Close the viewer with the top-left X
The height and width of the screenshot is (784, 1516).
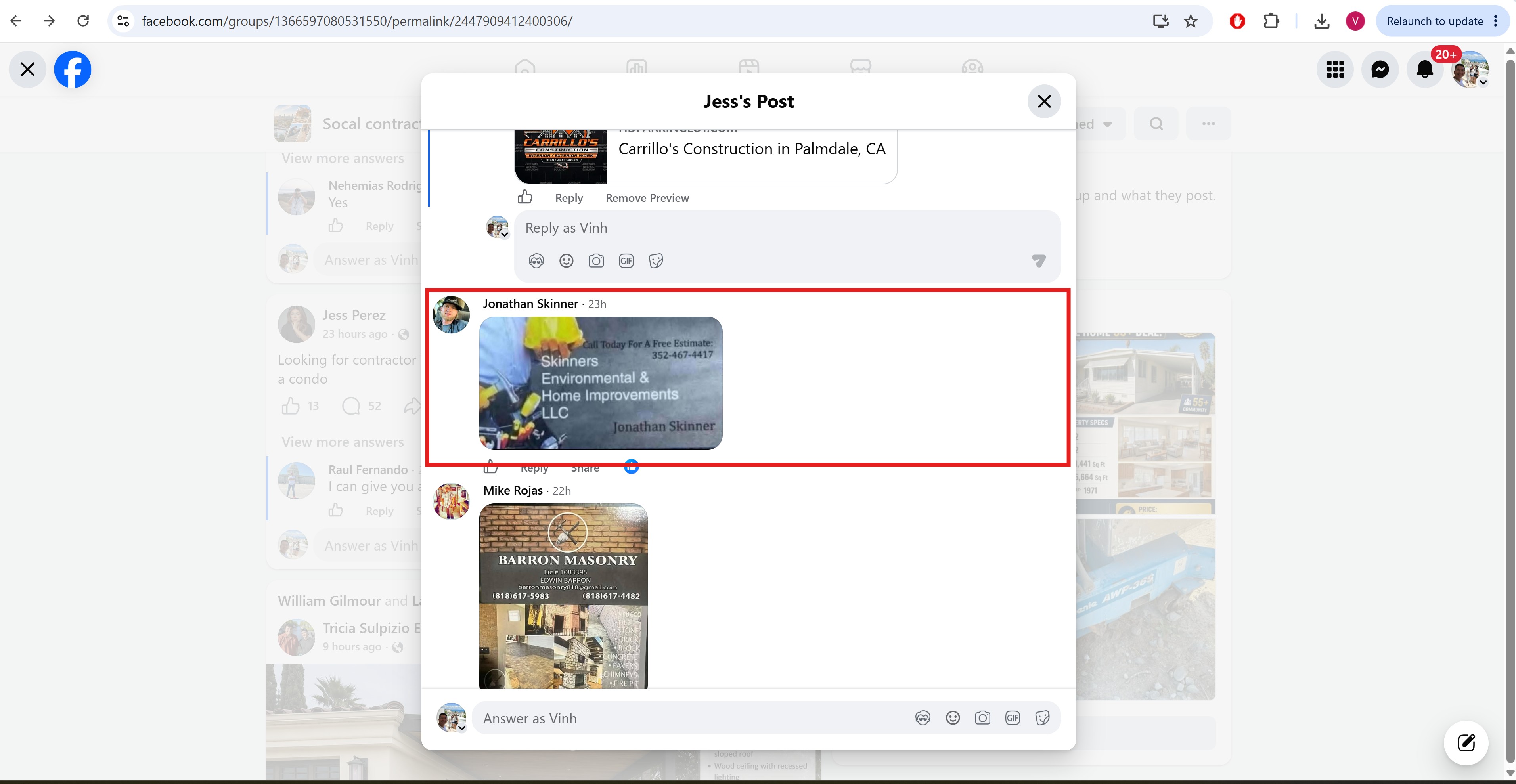28,69
